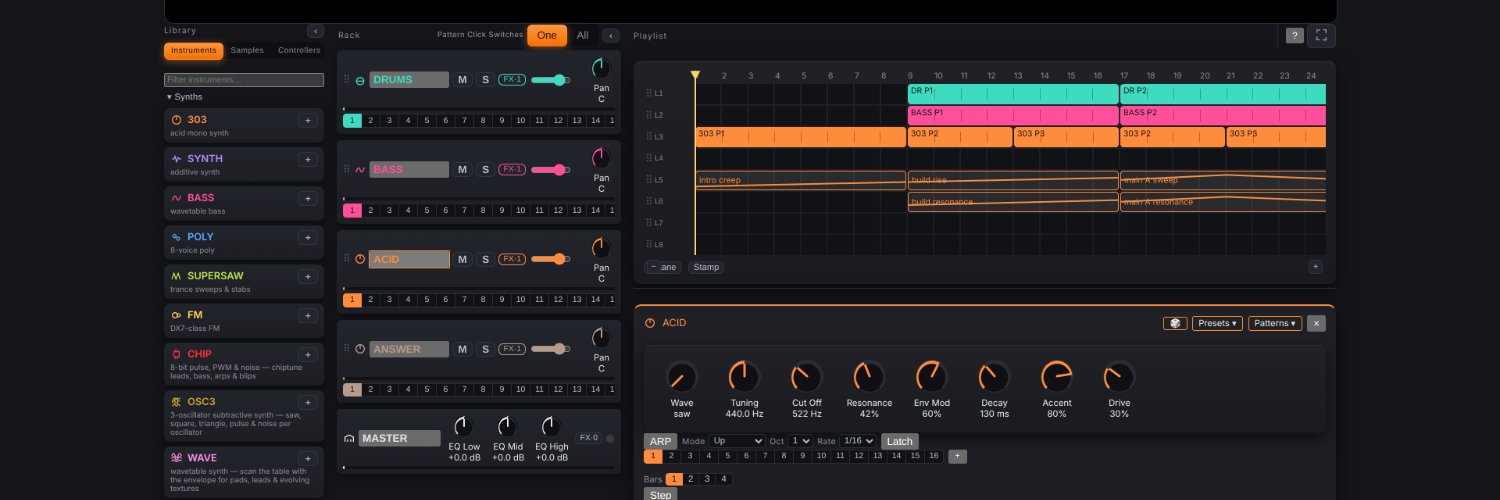Open the DRUMS FX·1 button
This screenshot has height=500, width=1500.
(512, 80)
